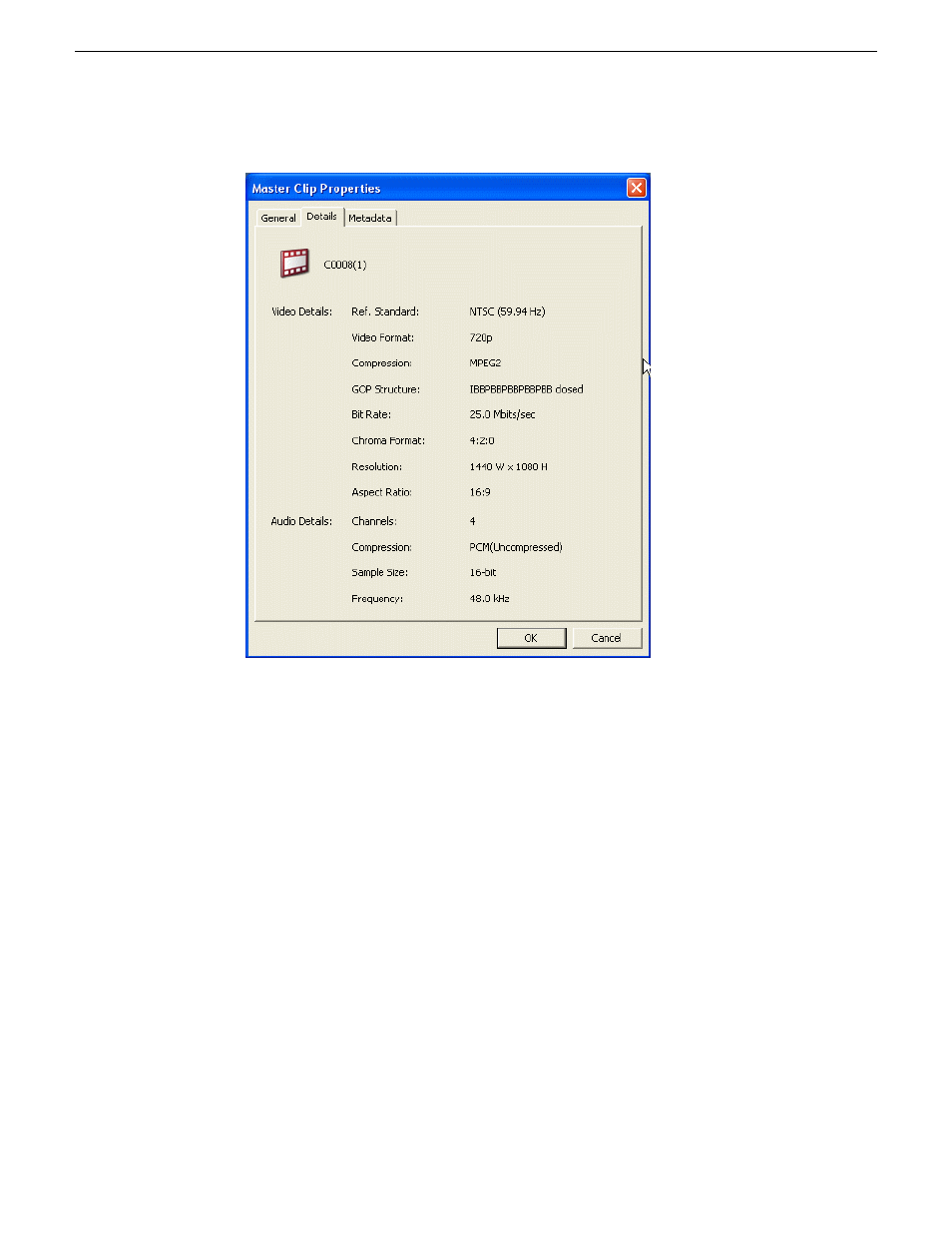Image resolution: width=952 pixels, height=1233 pixels.
Task: Click the PCM(Uncompressed) value
Action: 516,547
